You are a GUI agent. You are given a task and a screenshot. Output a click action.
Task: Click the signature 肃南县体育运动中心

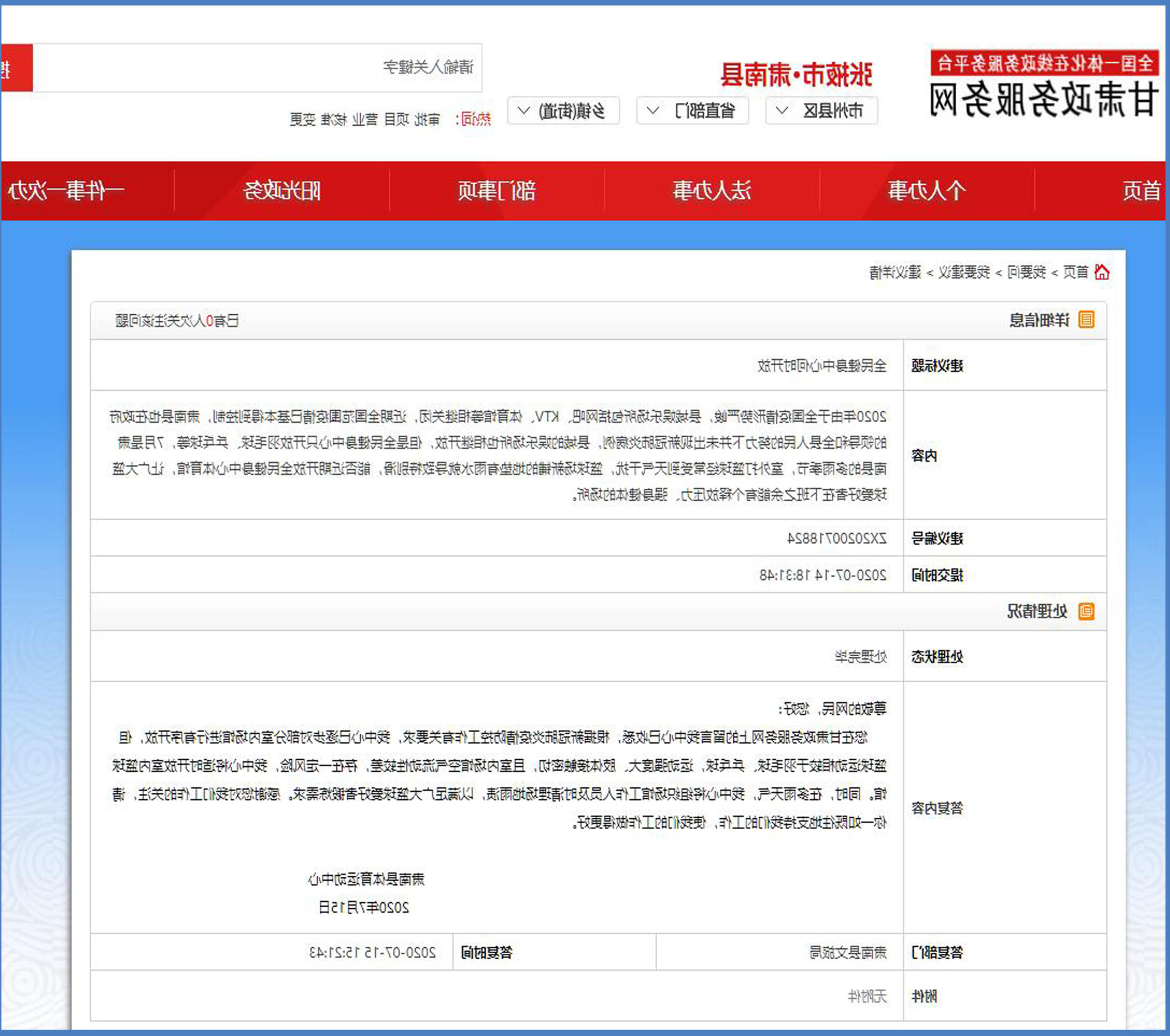(366, 879)
